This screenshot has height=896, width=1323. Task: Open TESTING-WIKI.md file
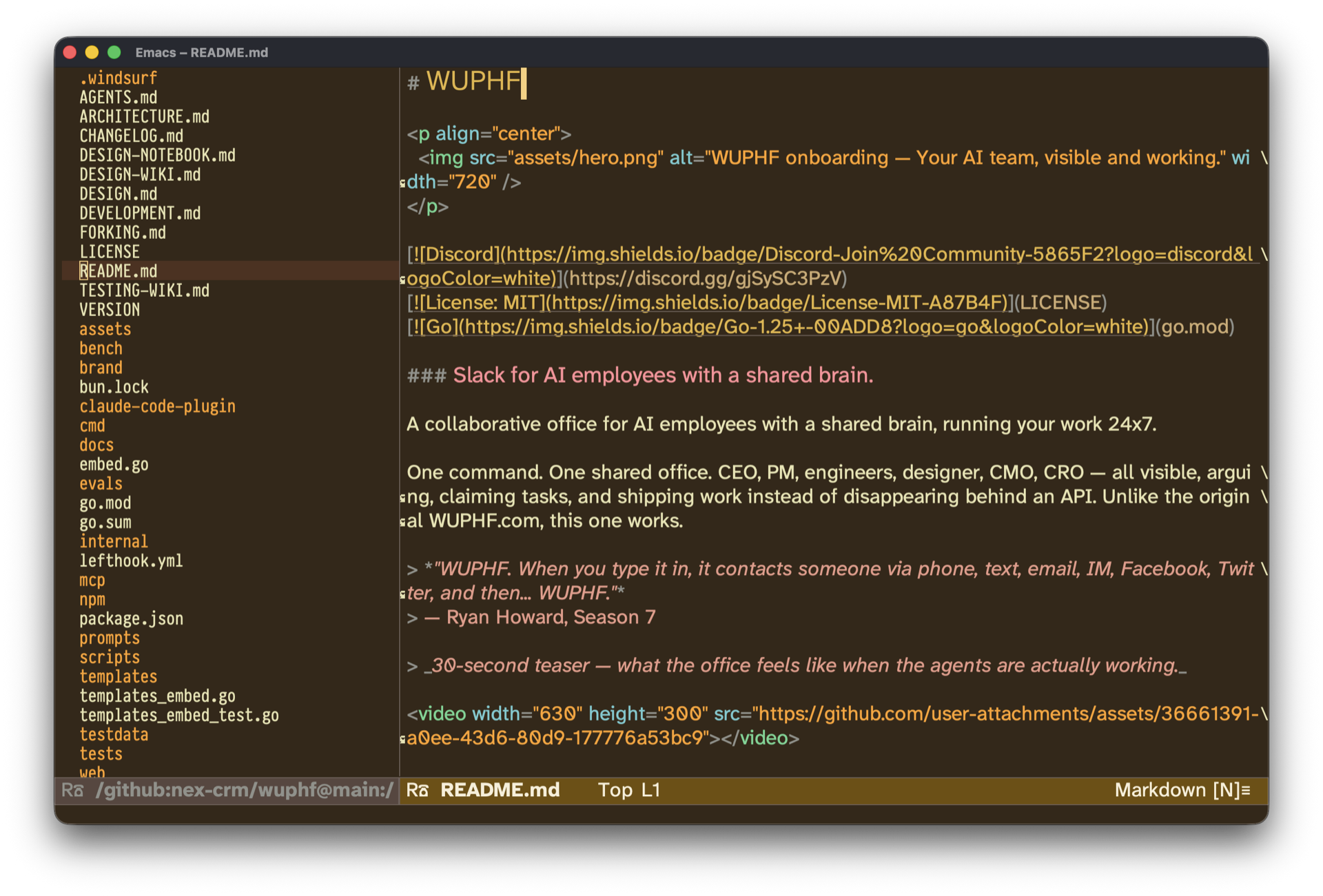(144, 290)
